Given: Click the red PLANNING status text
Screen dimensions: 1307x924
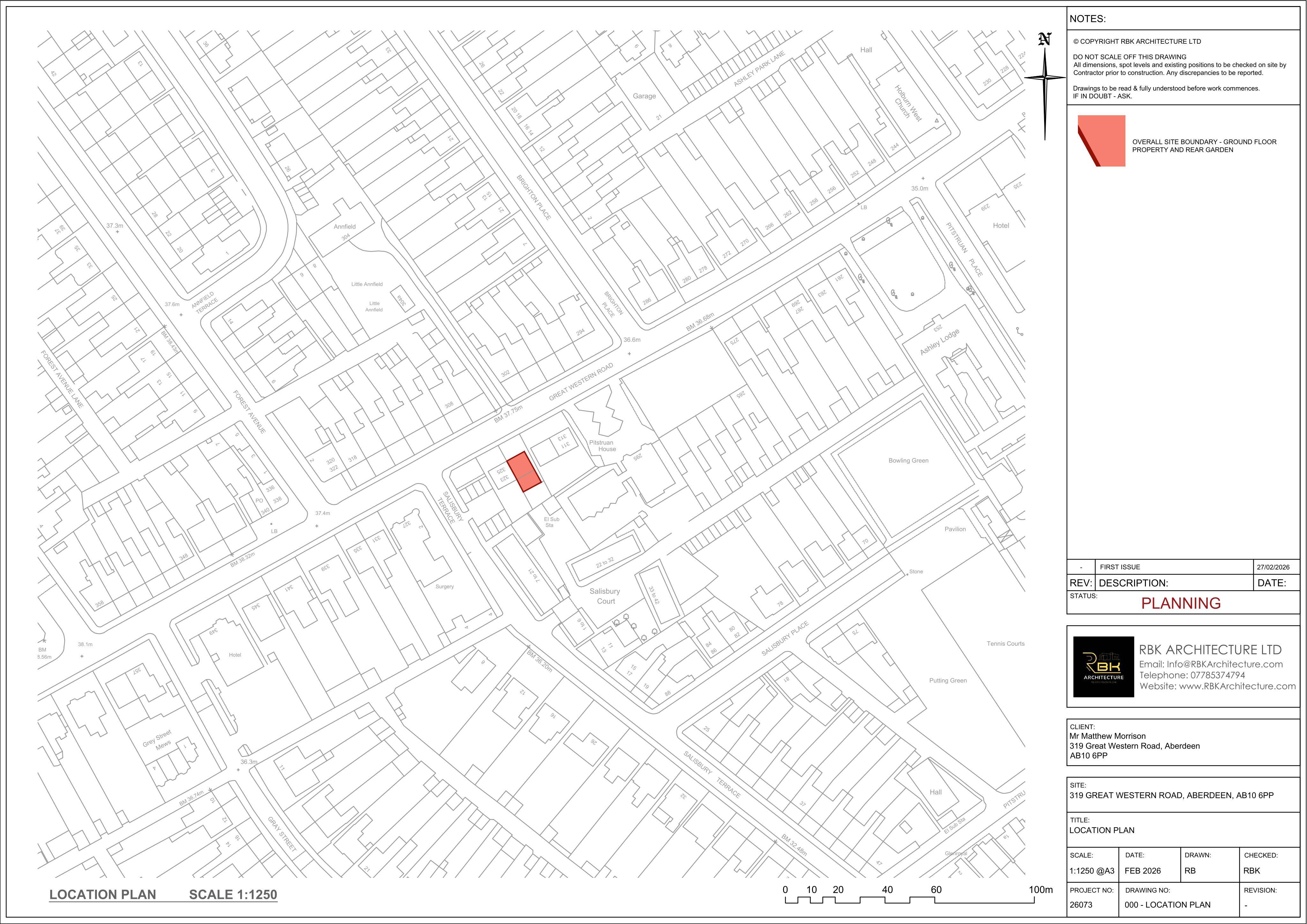Looking at the screenshot, I should 1181,603.
